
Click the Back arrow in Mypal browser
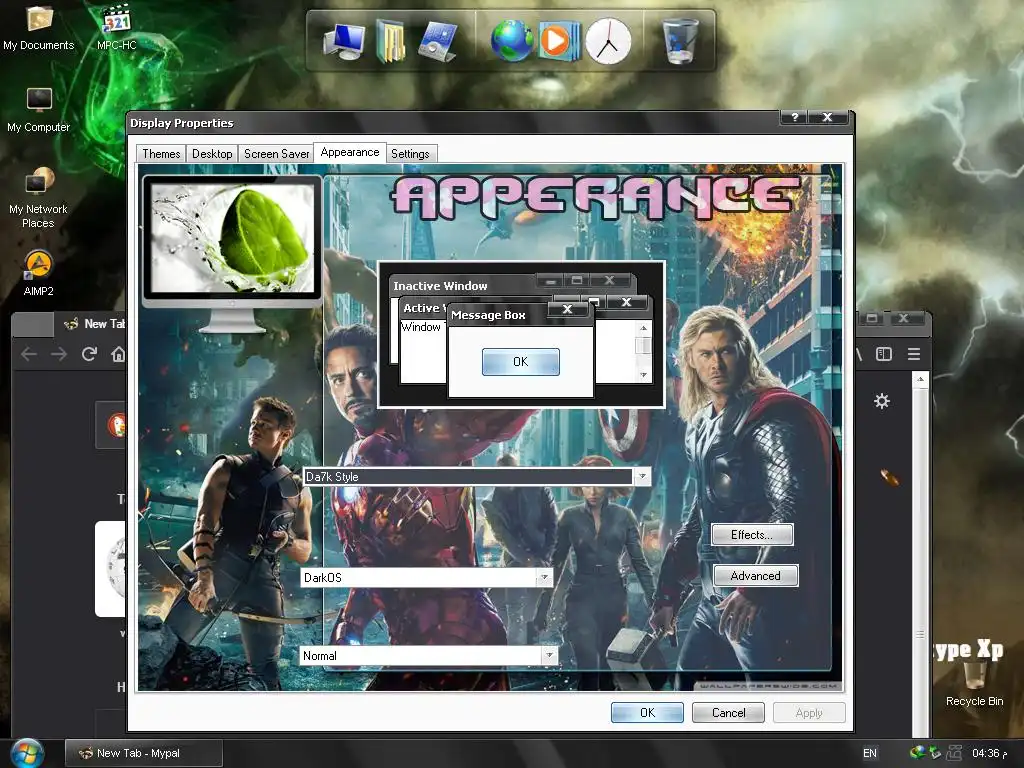29,354
